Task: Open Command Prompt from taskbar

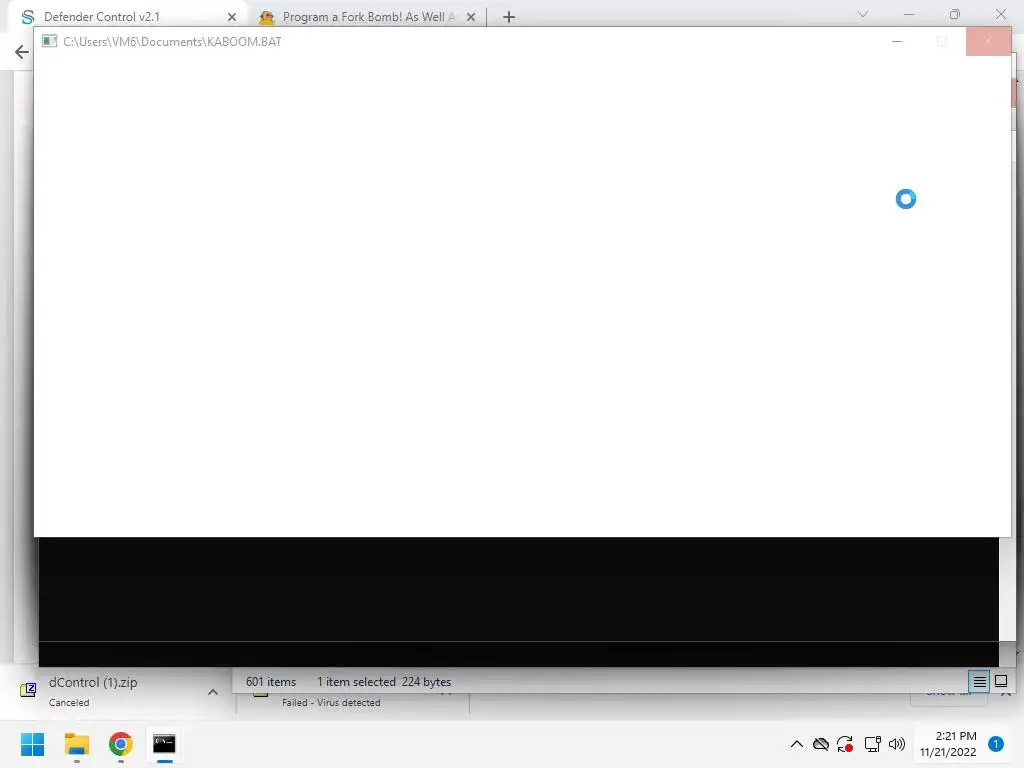Action: click(x=165, y=744)
